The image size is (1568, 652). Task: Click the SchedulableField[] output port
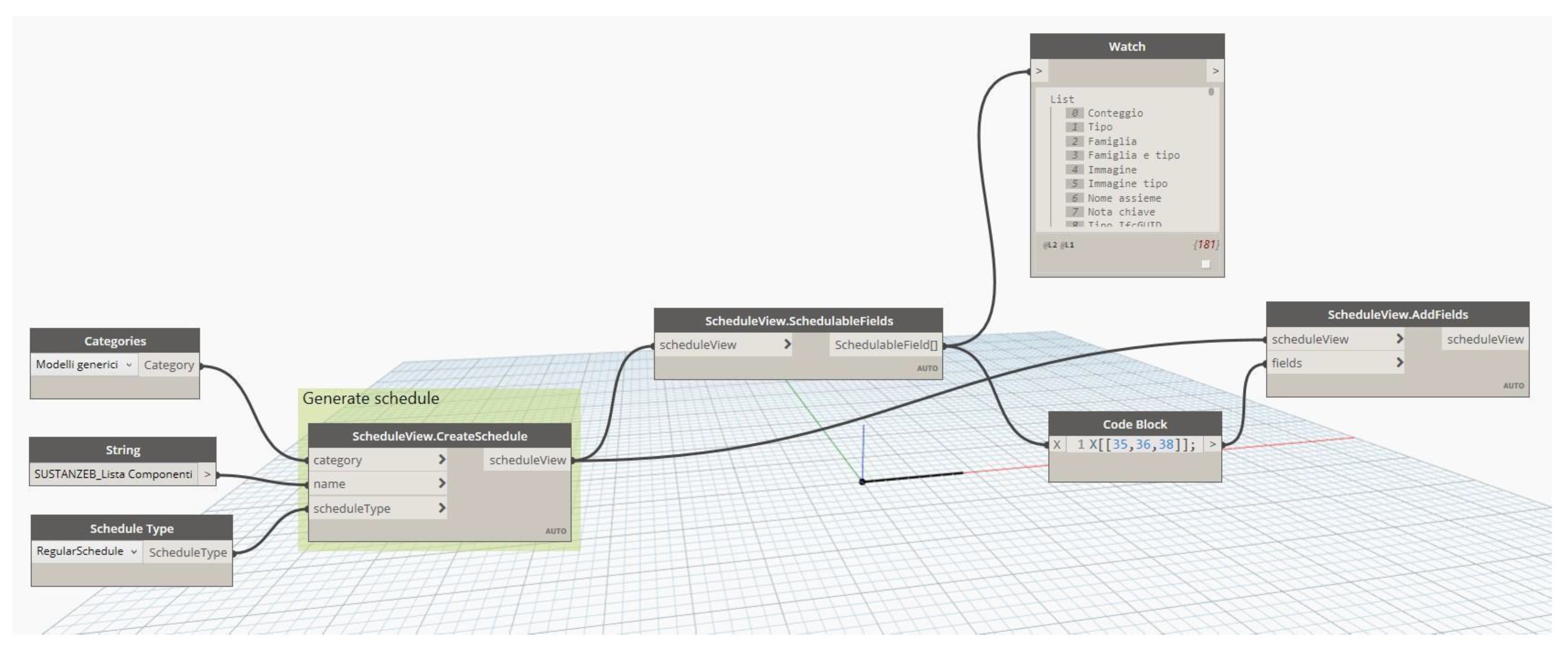pos(886,345)
